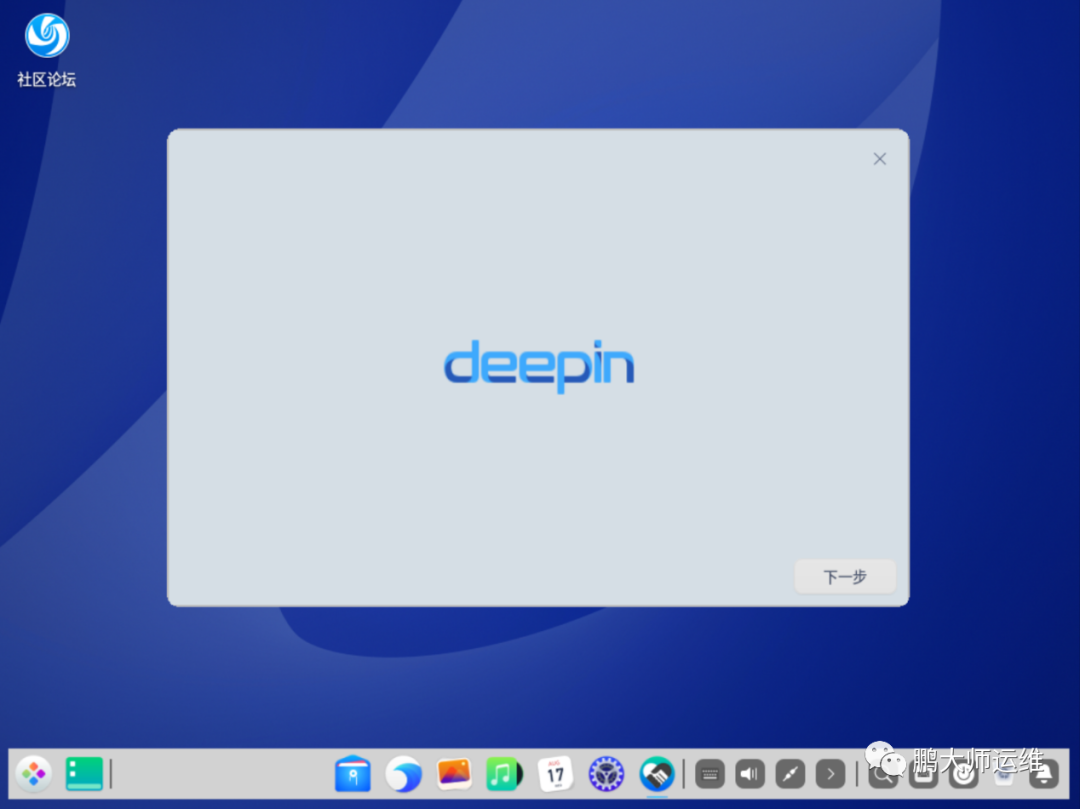Viewport: 1080px width, 809px height.
Task: Click the 下一步 button
Action: click(845, 577)
